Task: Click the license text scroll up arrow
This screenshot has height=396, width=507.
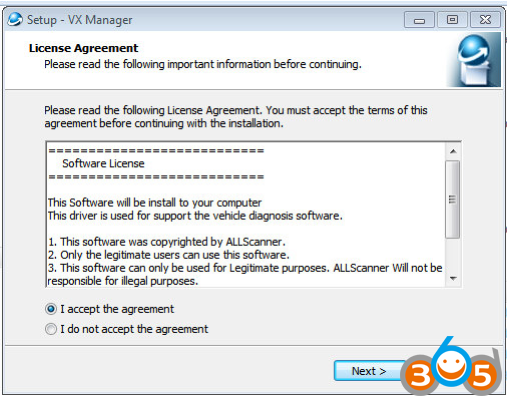Action: point(453,151)
